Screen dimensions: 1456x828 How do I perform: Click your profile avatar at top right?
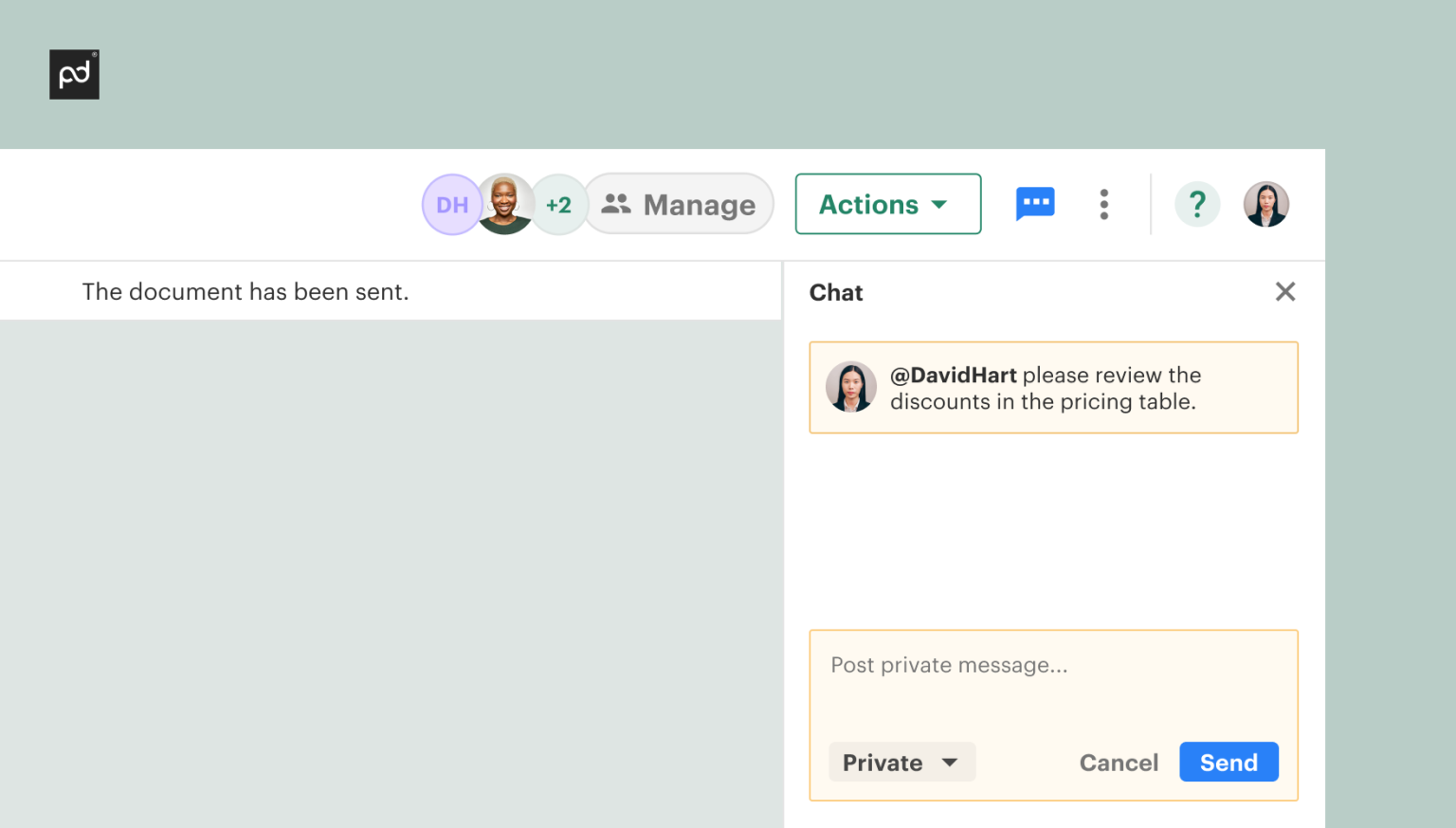point(1266,204)
